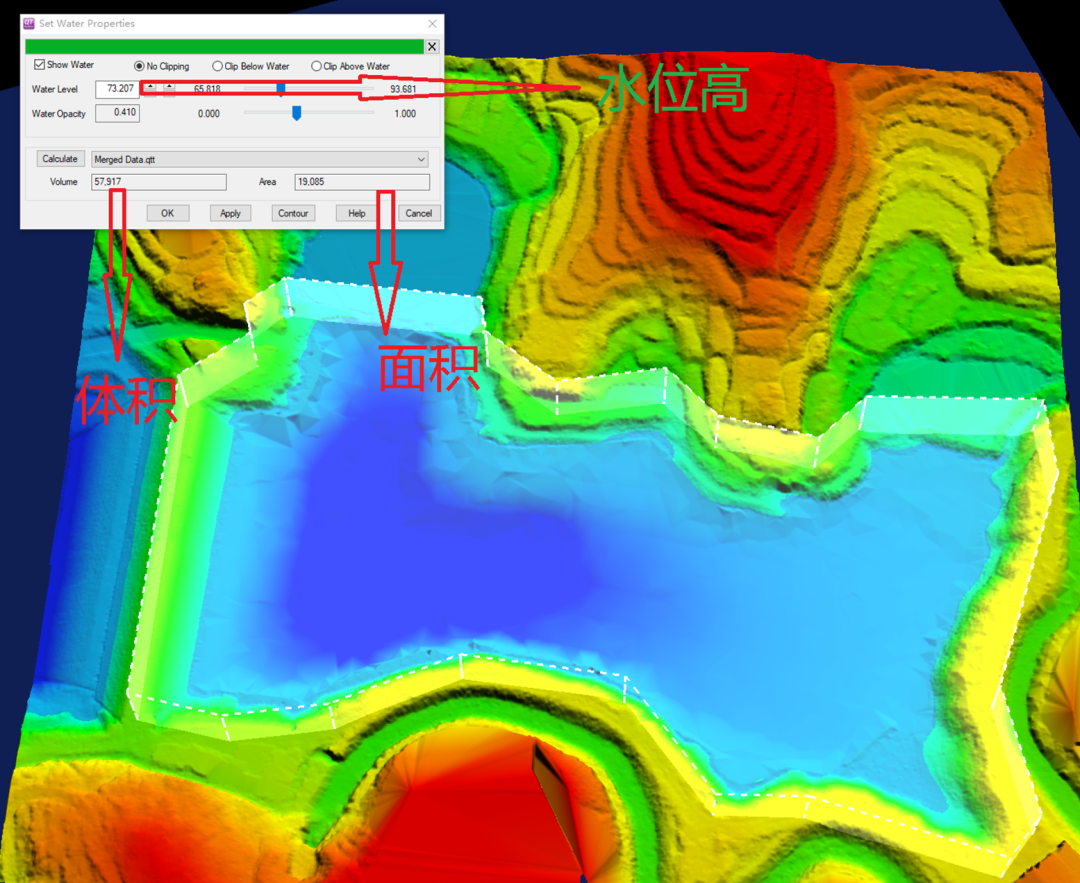The height and width of the screenshot is (883, 1080).
Task: Close the Set Water Properties window
Action: click(x=432, y=23)
